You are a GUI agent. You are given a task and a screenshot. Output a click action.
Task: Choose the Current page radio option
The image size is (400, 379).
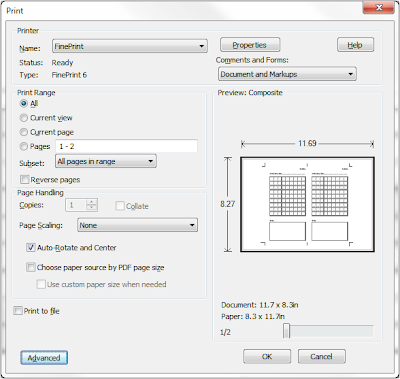[x=24, y=132]
